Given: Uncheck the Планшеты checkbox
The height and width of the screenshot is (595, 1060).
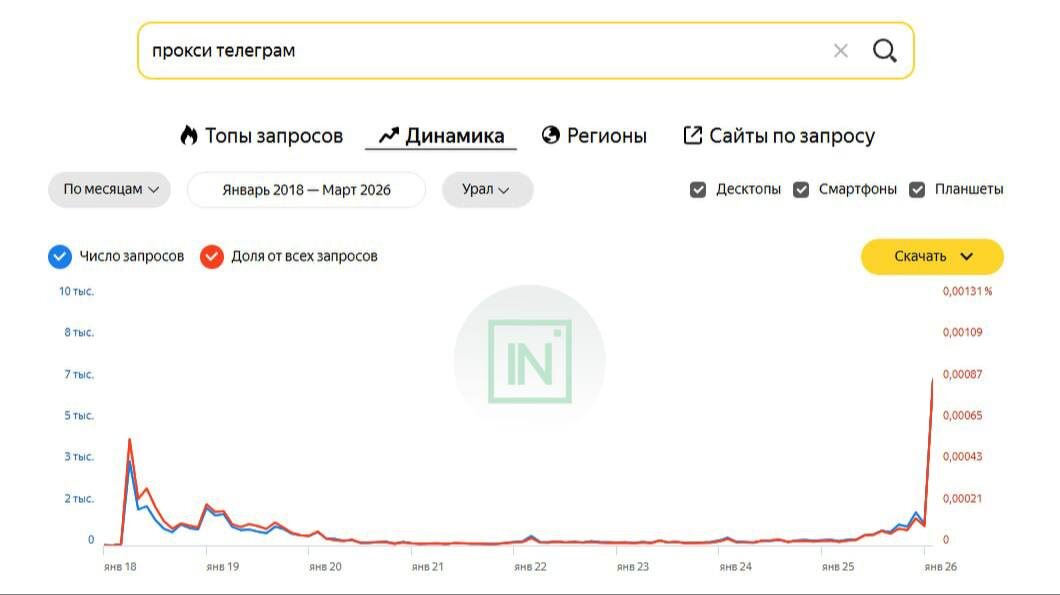Looking at the screenshot, I should coord(917,190).
